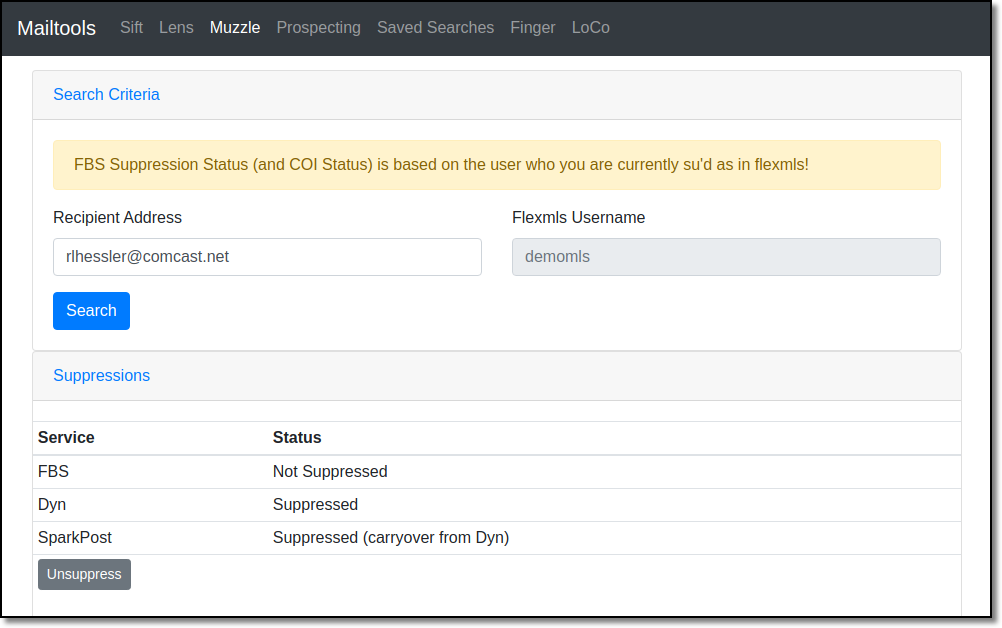This screenshot has height=628, width=1002.
Task: Select the Muzzle navigation item
Action: [235, 27]
